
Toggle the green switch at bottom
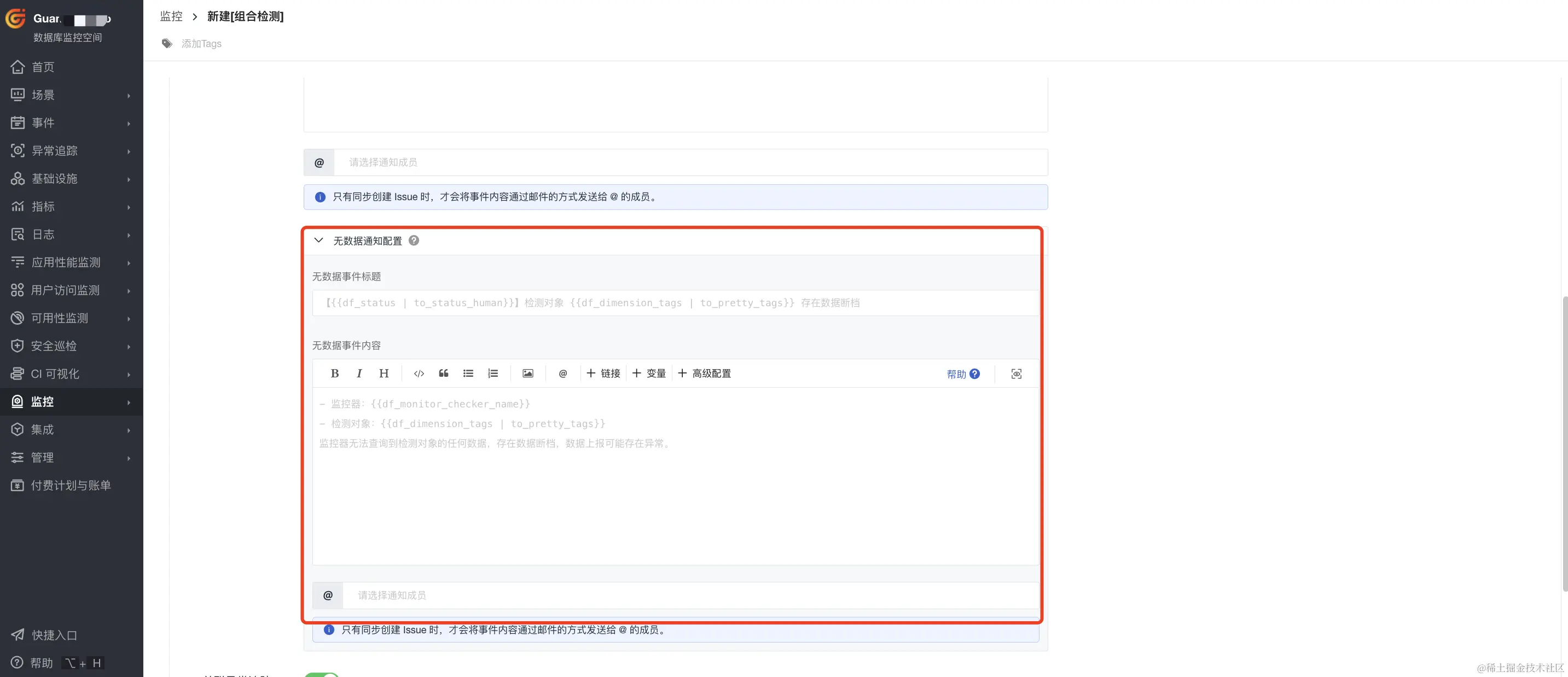point(321,674)
